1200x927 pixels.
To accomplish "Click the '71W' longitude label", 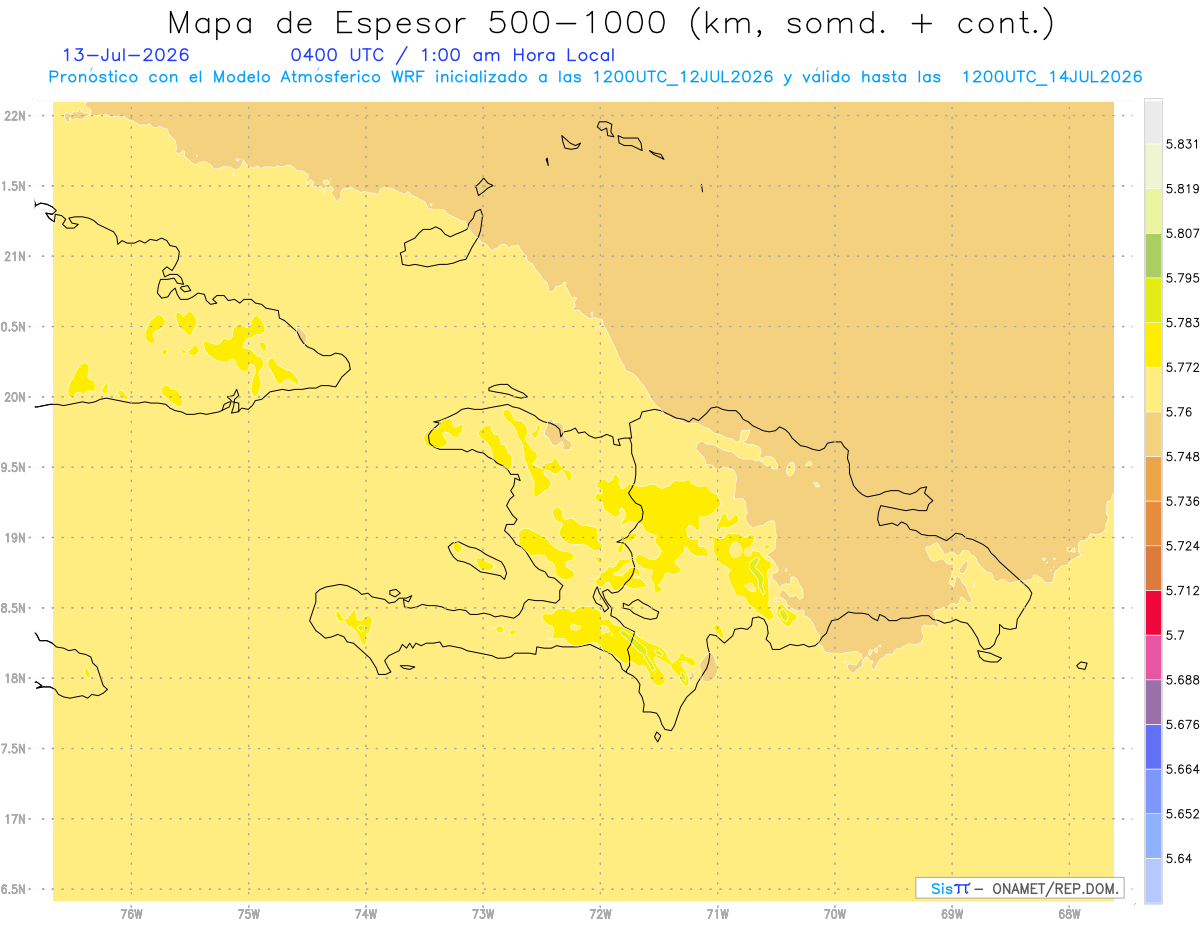I will (x=717, y=914).
